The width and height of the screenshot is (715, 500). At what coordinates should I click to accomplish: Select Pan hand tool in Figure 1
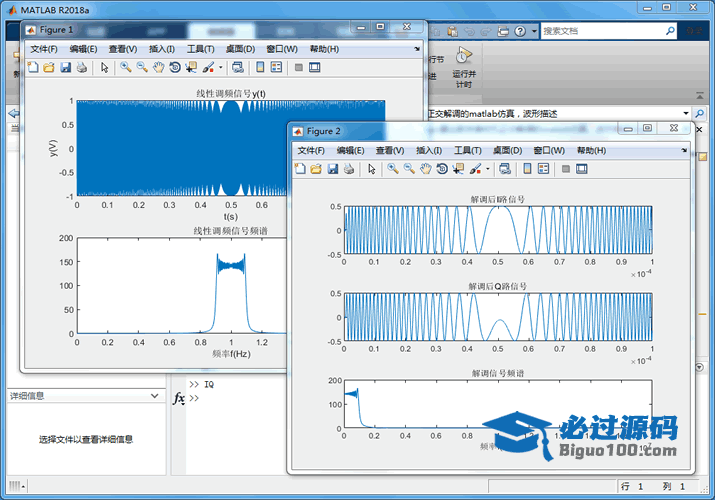coord(158,67)
